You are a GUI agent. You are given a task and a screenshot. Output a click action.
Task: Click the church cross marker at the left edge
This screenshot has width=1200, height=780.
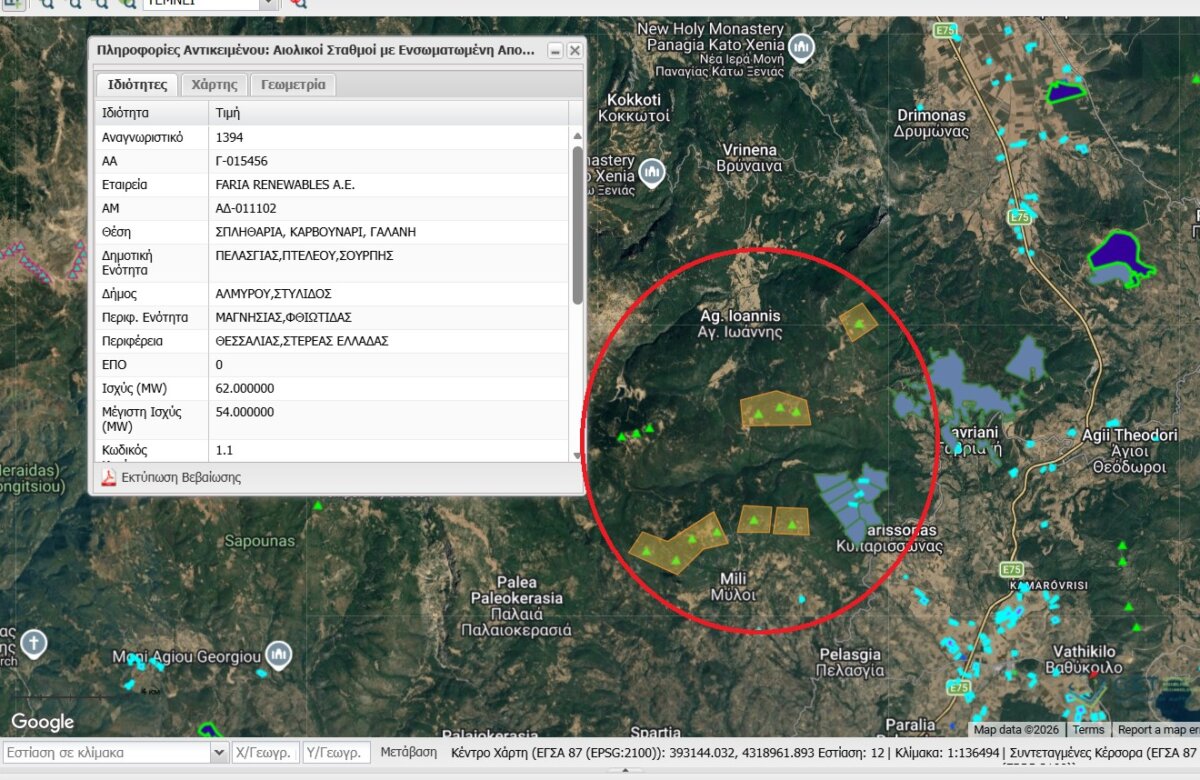[34, 643]
